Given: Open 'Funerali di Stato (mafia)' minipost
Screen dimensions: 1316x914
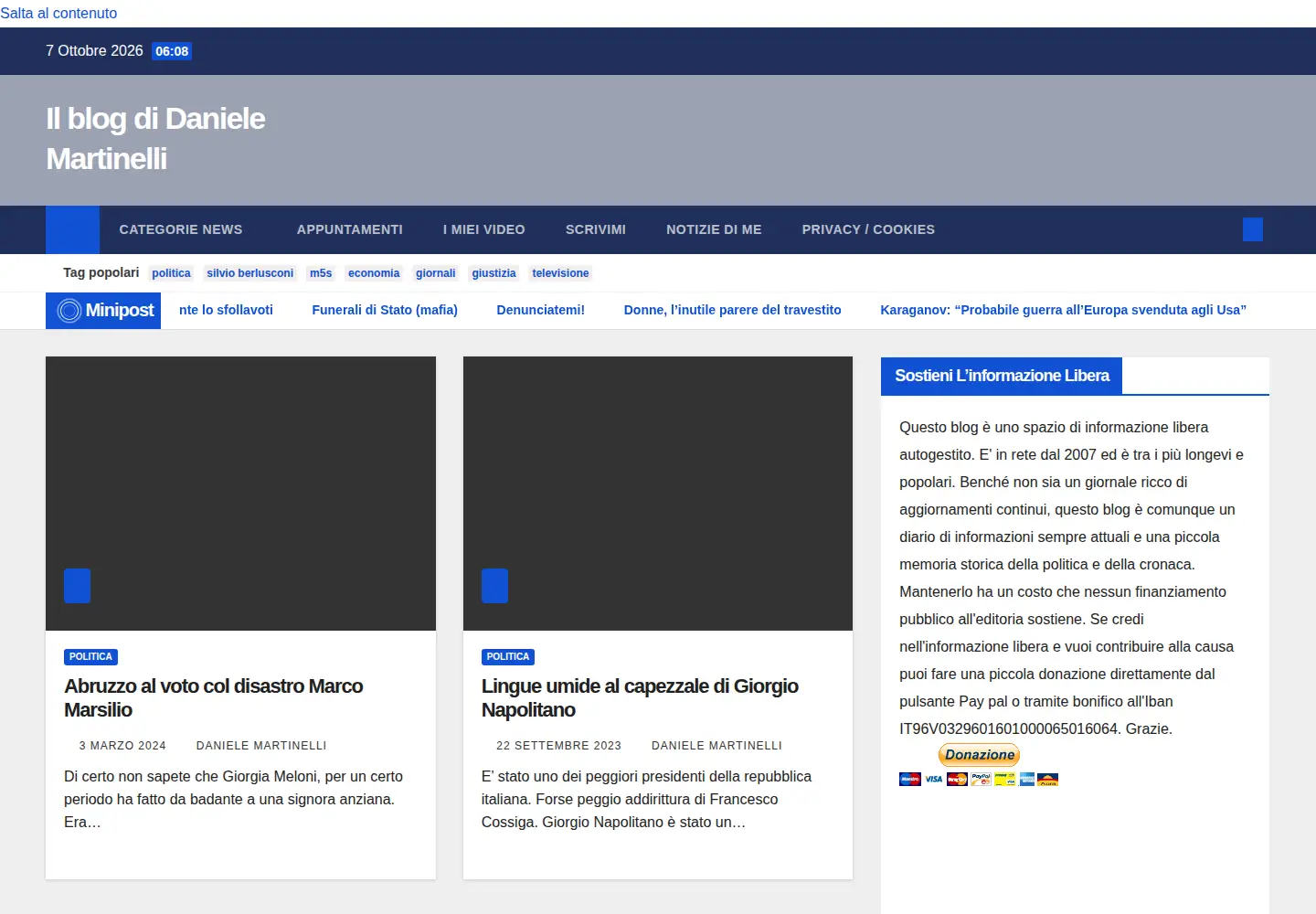Looking at the screenshot, I should [385, 310].
